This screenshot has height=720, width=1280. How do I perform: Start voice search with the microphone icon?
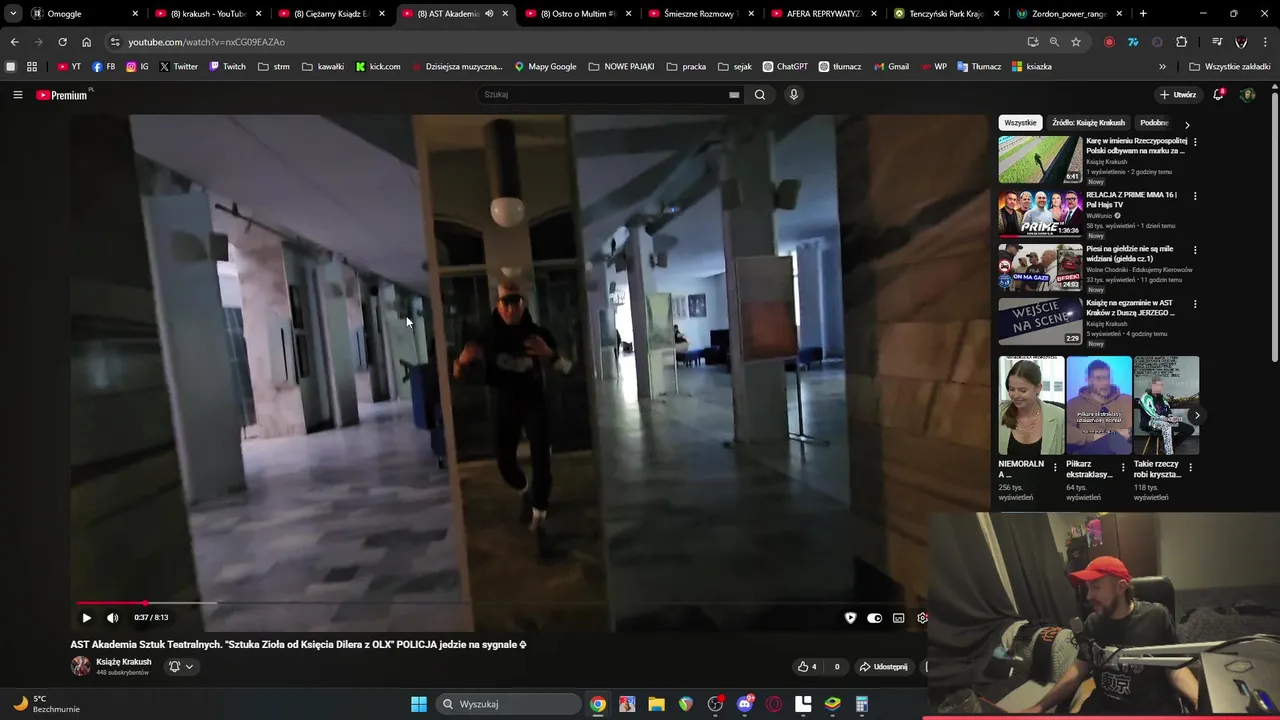point(794,95)
